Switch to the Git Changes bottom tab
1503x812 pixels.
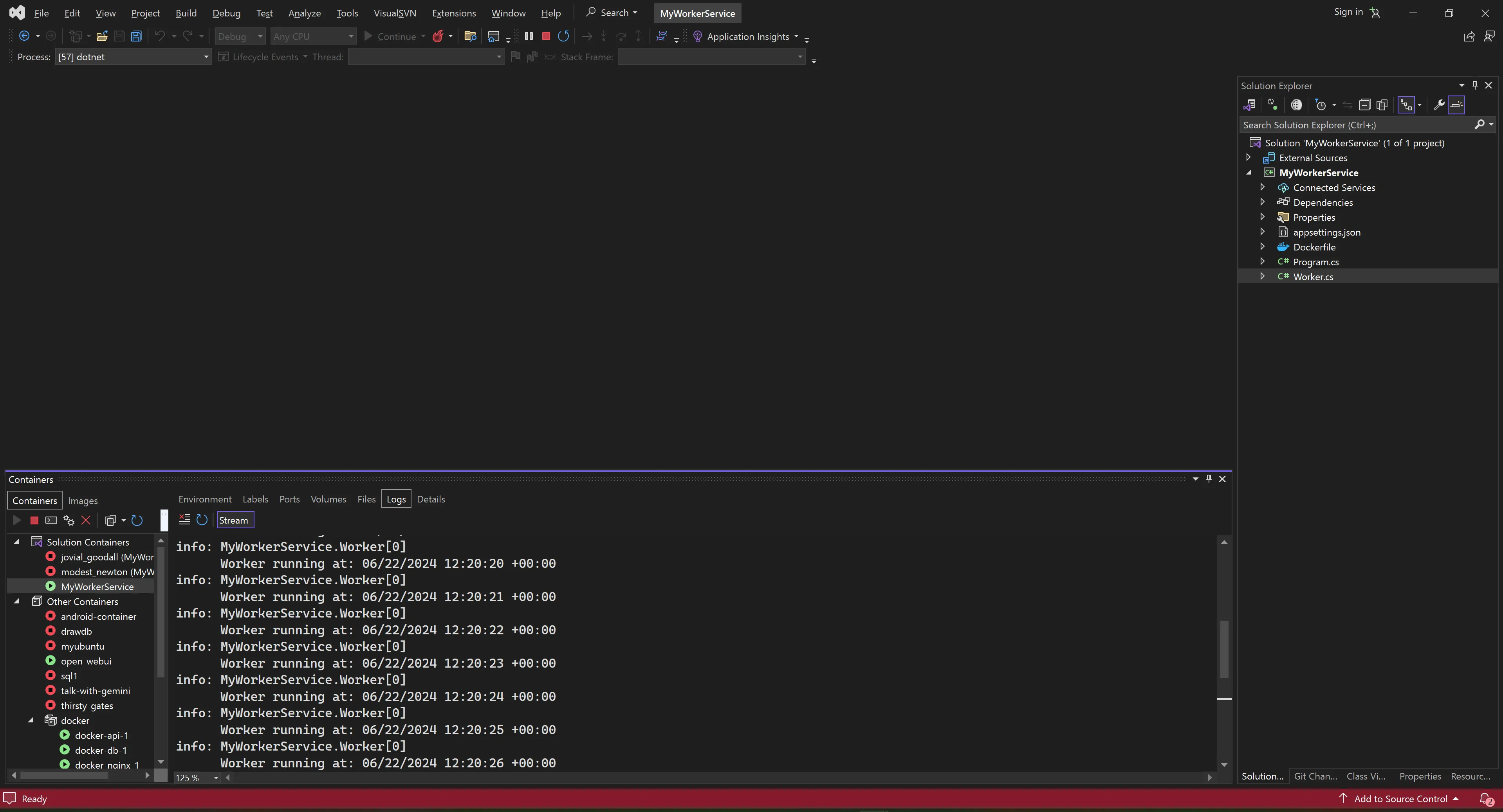[x=1315, y=776]
